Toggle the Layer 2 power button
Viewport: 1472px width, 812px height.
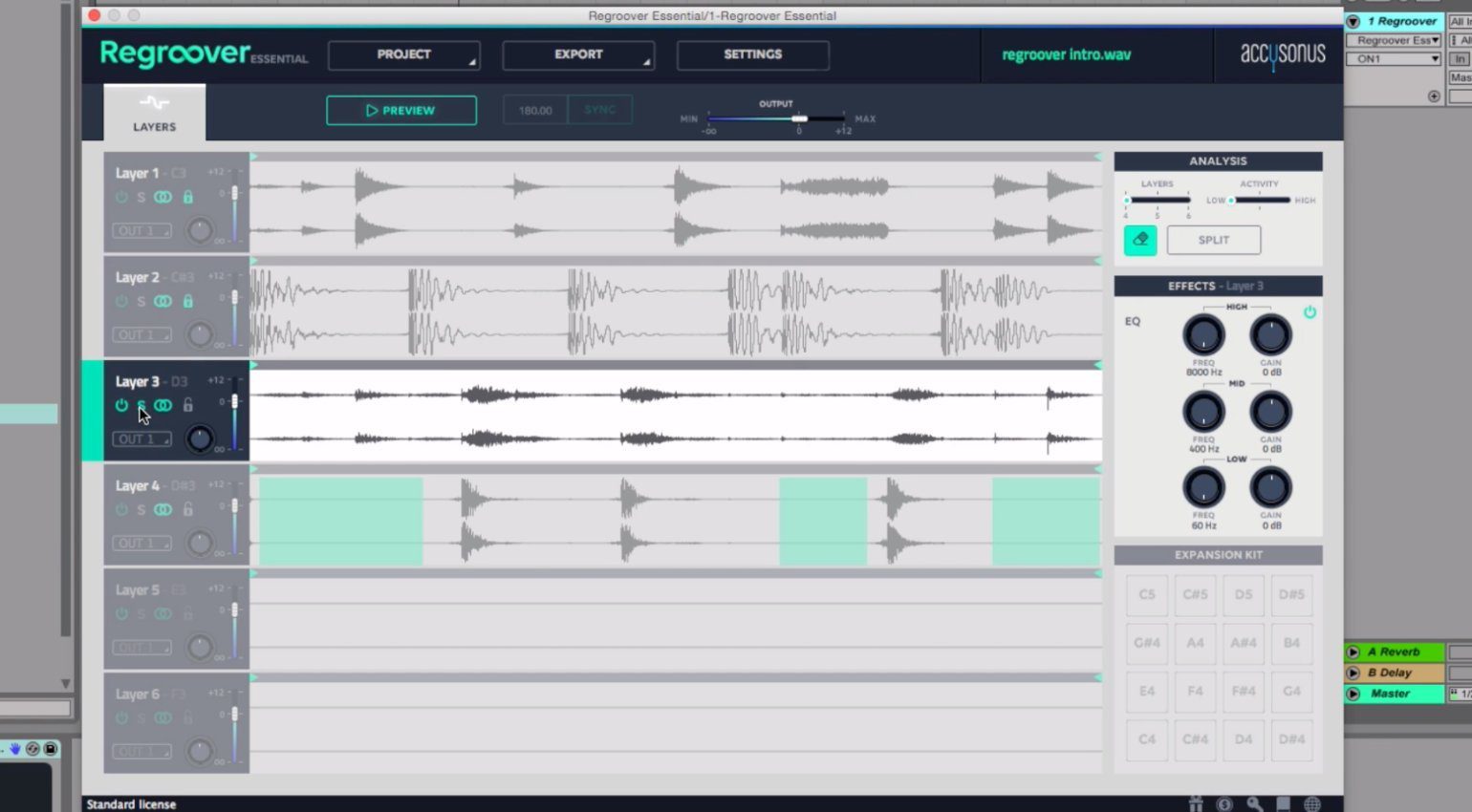click(121, 301)
